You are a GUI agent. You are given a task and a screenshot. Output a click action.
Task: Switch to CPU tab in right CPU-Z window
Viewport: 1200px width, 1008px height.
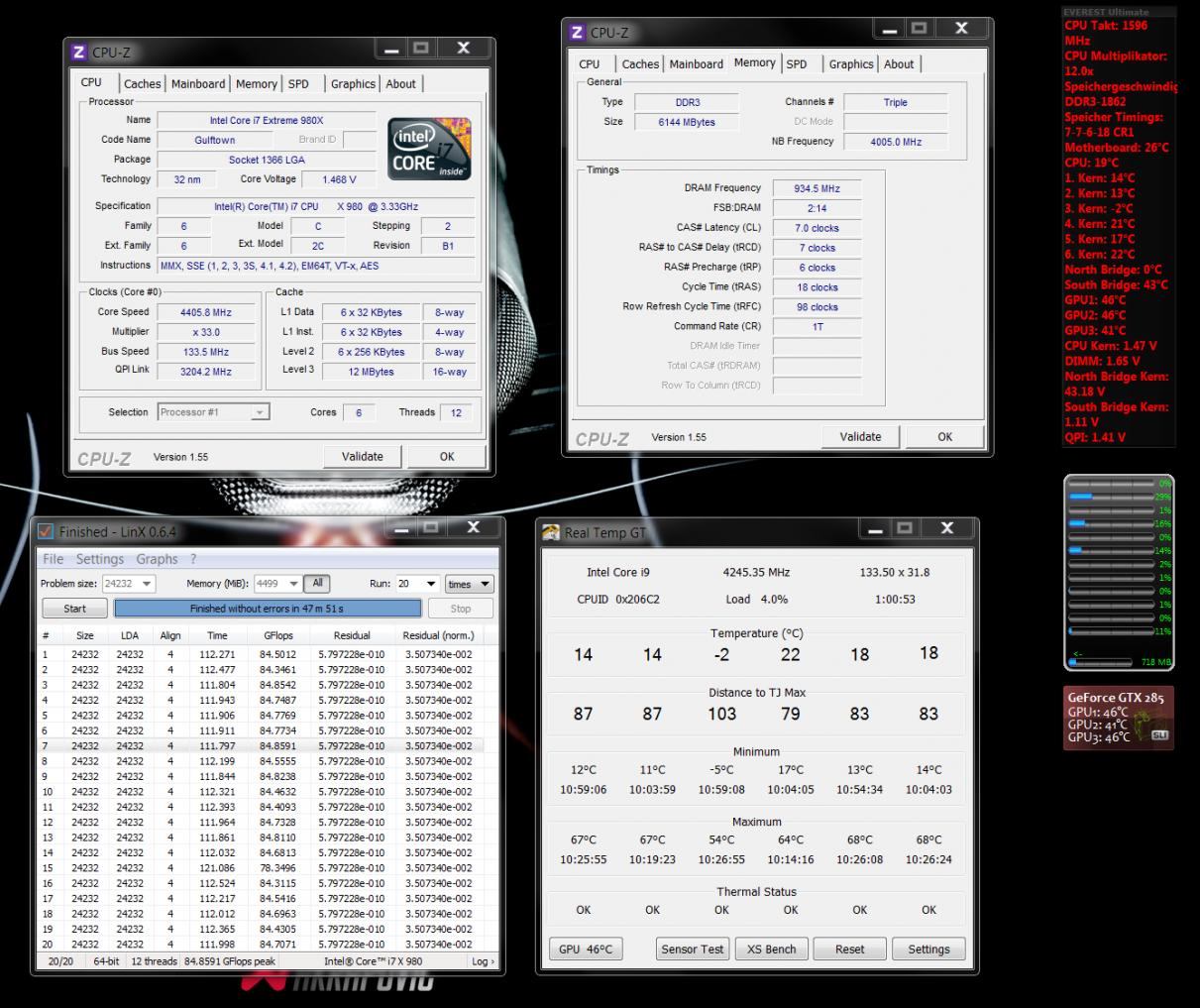click(590, 64)
